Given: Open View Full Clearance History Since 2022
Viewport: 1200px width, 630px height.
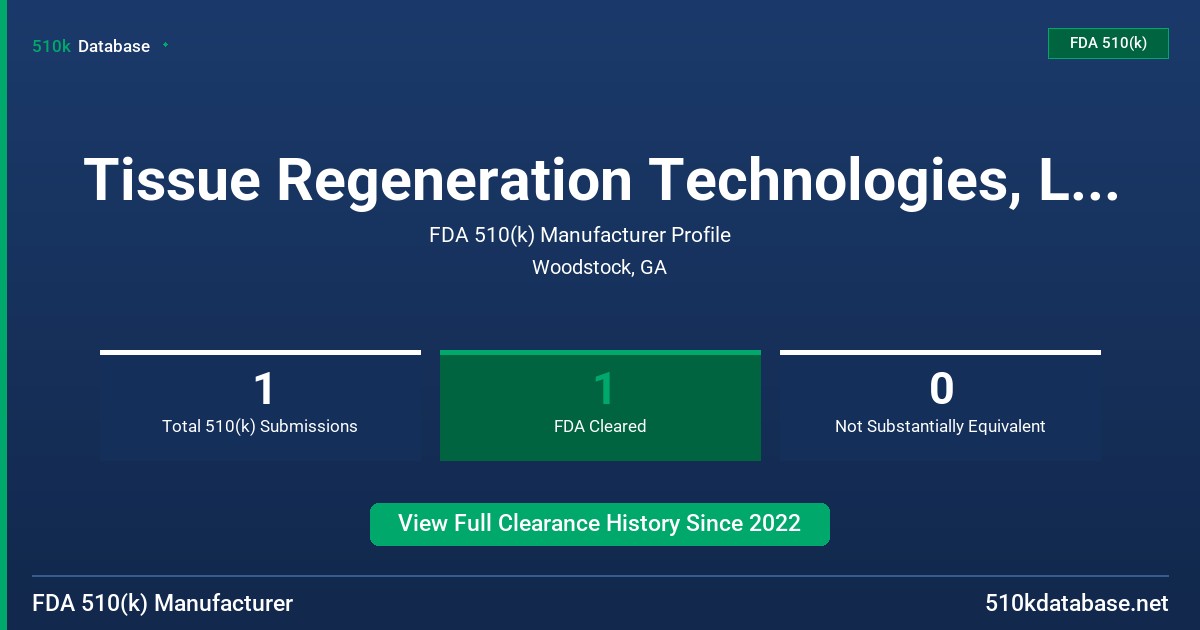Looking at the screenshot, I should pyautogui.click(x=600, y=524).
